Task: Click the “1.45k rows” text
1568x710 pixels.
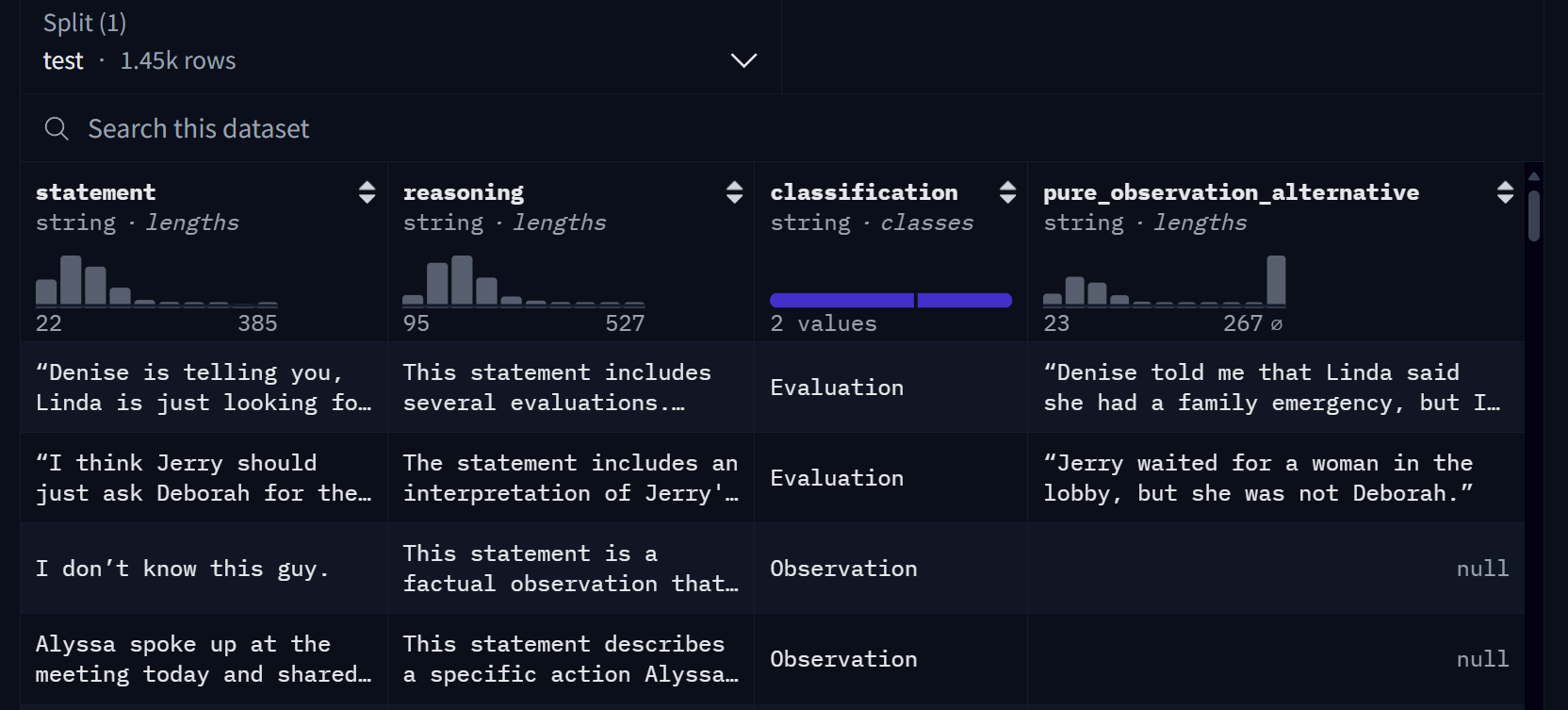Action: pyautogui.click(x=178, y=61)
